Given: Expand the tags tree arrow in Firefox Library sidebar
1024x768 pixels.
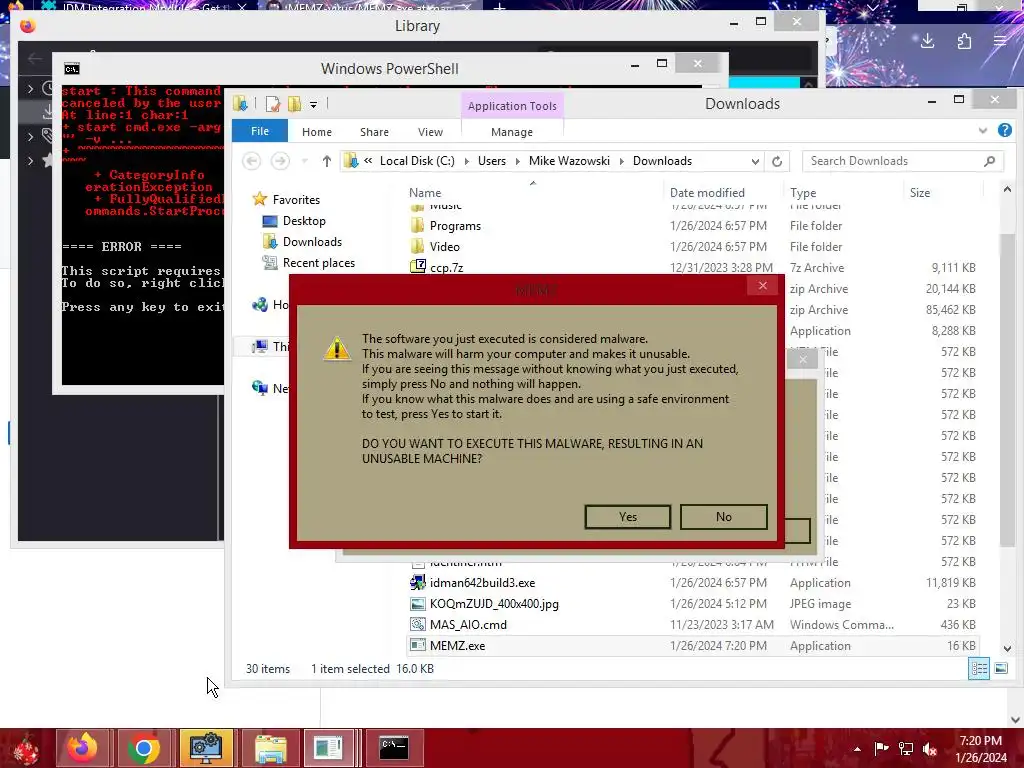Looking at the screenshot, I should [30, 136].
